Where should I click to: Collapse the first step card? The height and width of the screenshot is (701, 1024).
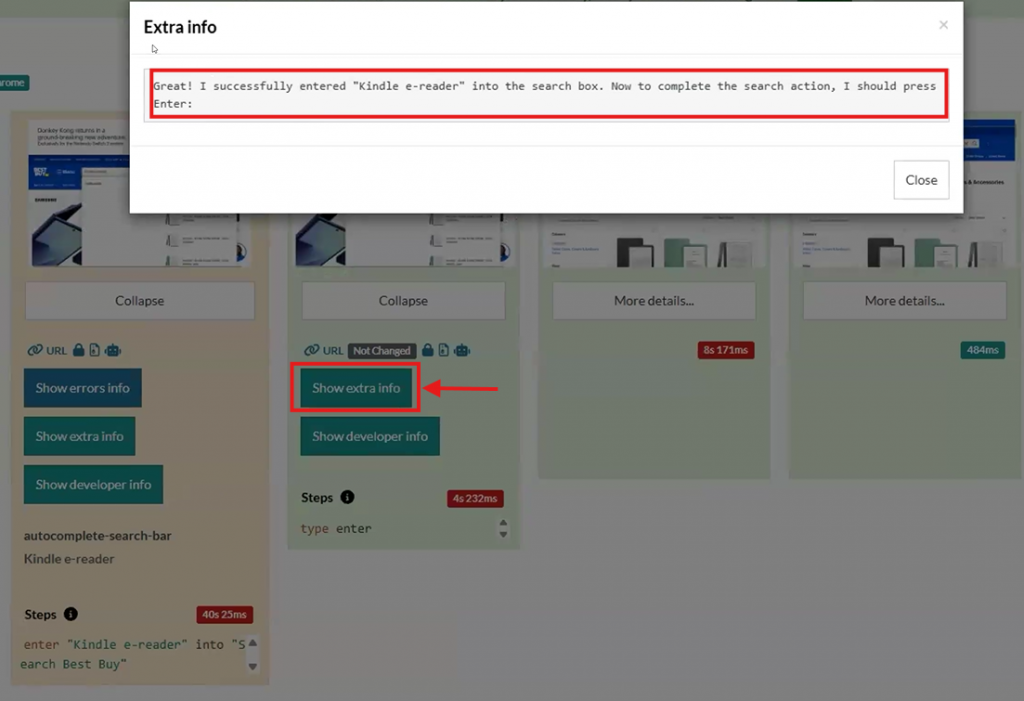click(x=139, y=300)
